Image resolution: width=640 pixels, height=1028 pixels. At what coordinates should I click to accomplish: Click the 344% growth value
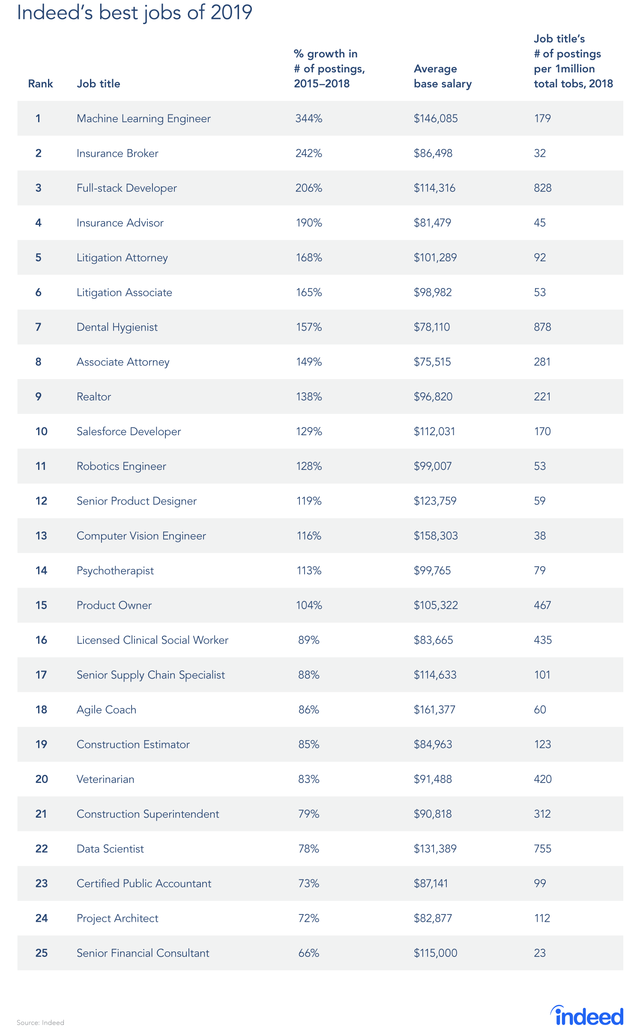tap(309, 119)
